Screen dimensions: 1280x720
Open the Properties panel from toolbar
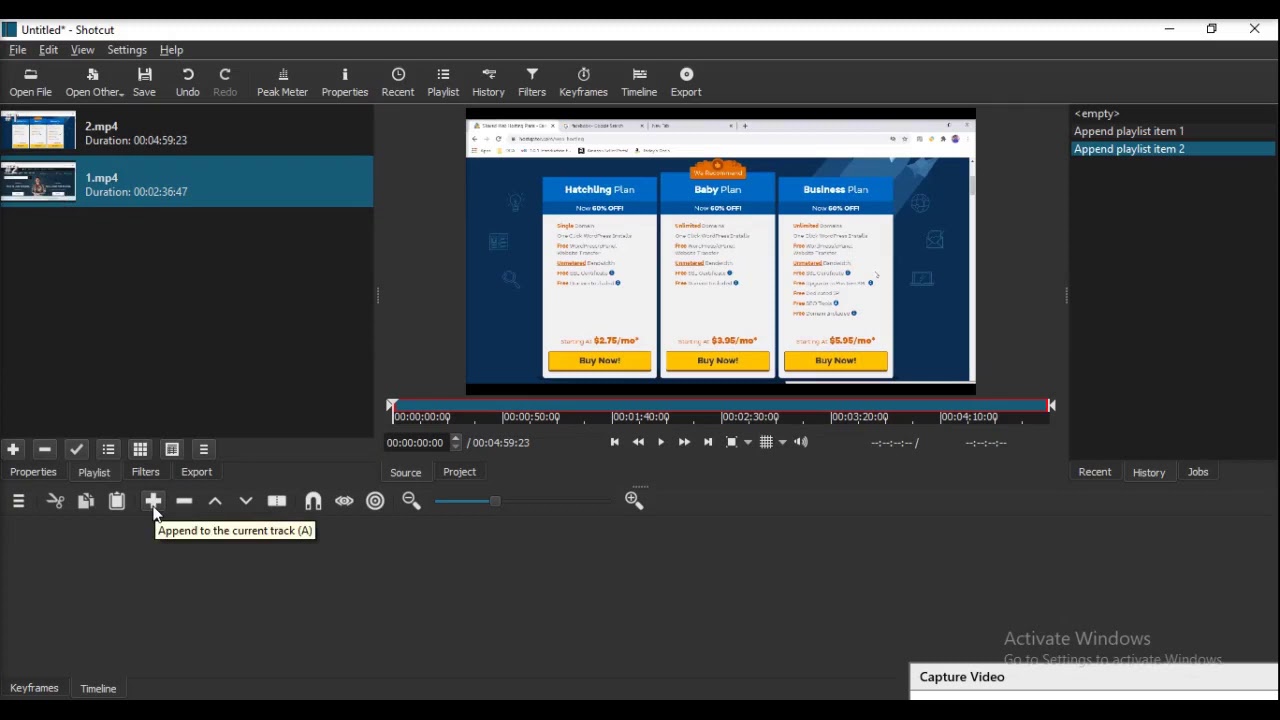pos(346,84)
